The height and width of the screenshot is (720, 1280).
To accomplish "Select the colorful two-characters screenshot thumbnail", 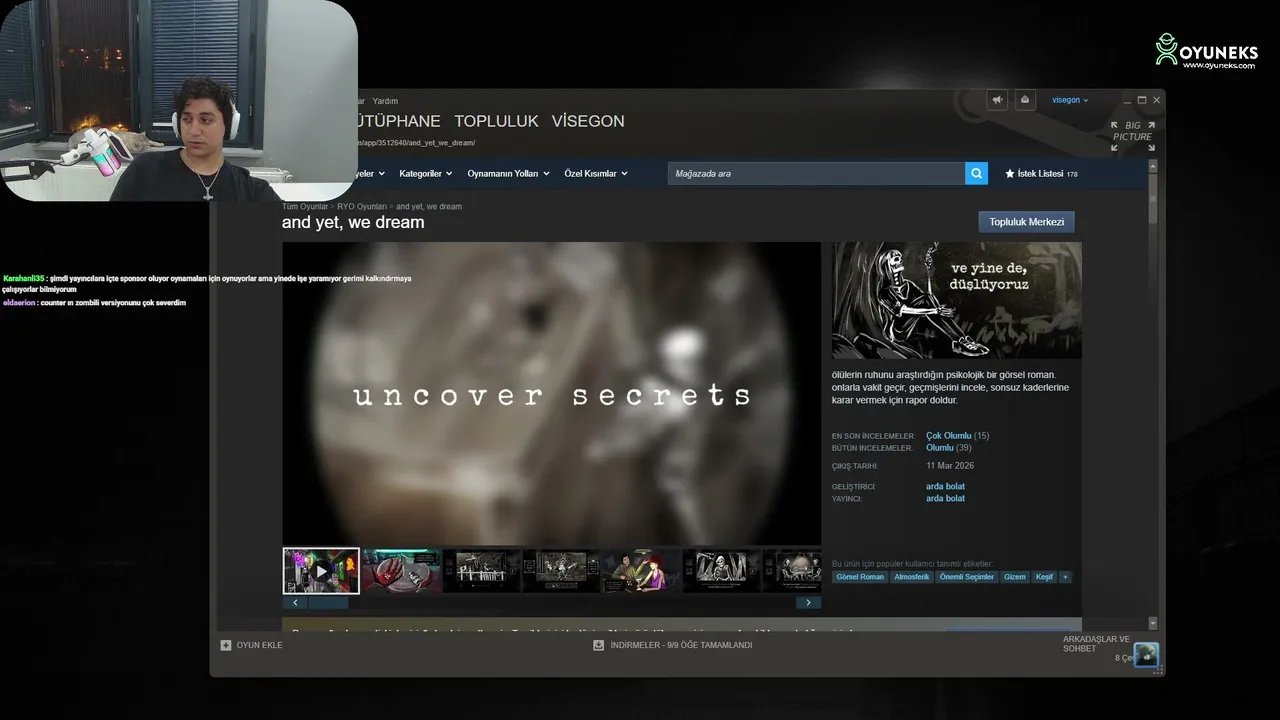I will point(641,571).
